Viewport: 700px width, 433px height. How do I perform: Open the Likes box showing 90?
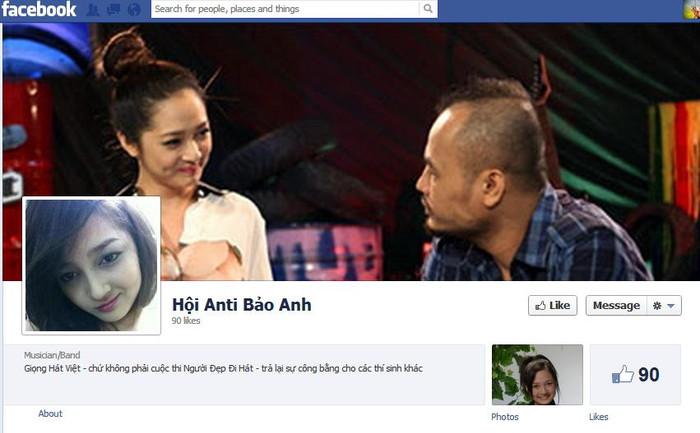(x=635, y=375)
